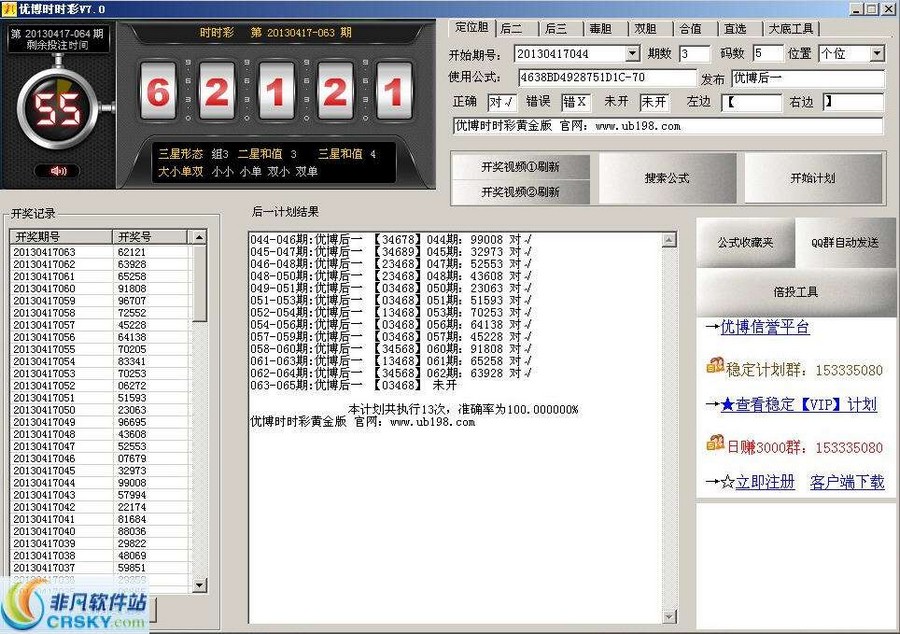This screenshot has height=634, width=900.
Task: Click the 日赚3000群 number 153335080
Action: tap(849, 448)
